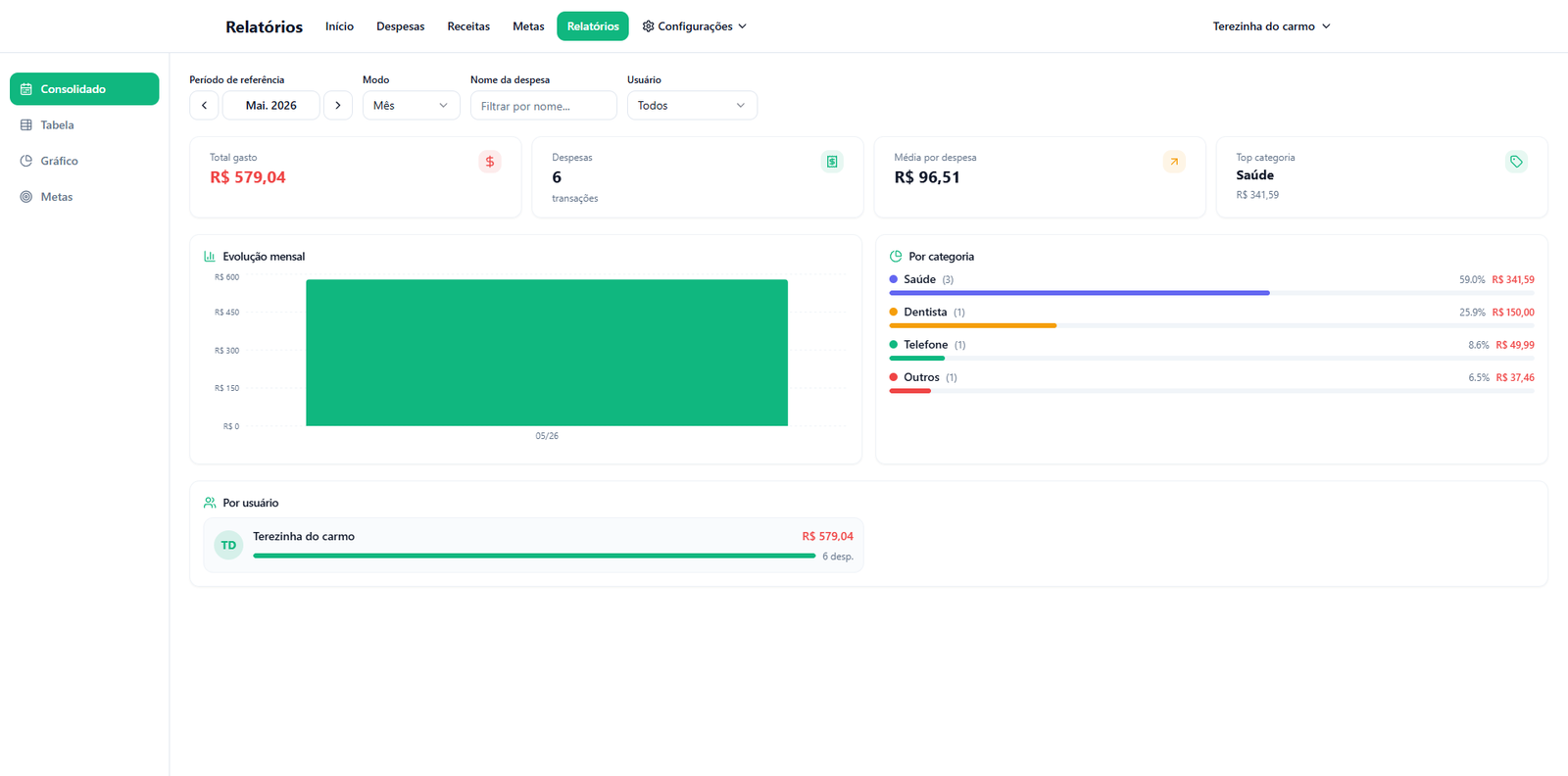Open the Metas tab in top navigation

[528, 26]
